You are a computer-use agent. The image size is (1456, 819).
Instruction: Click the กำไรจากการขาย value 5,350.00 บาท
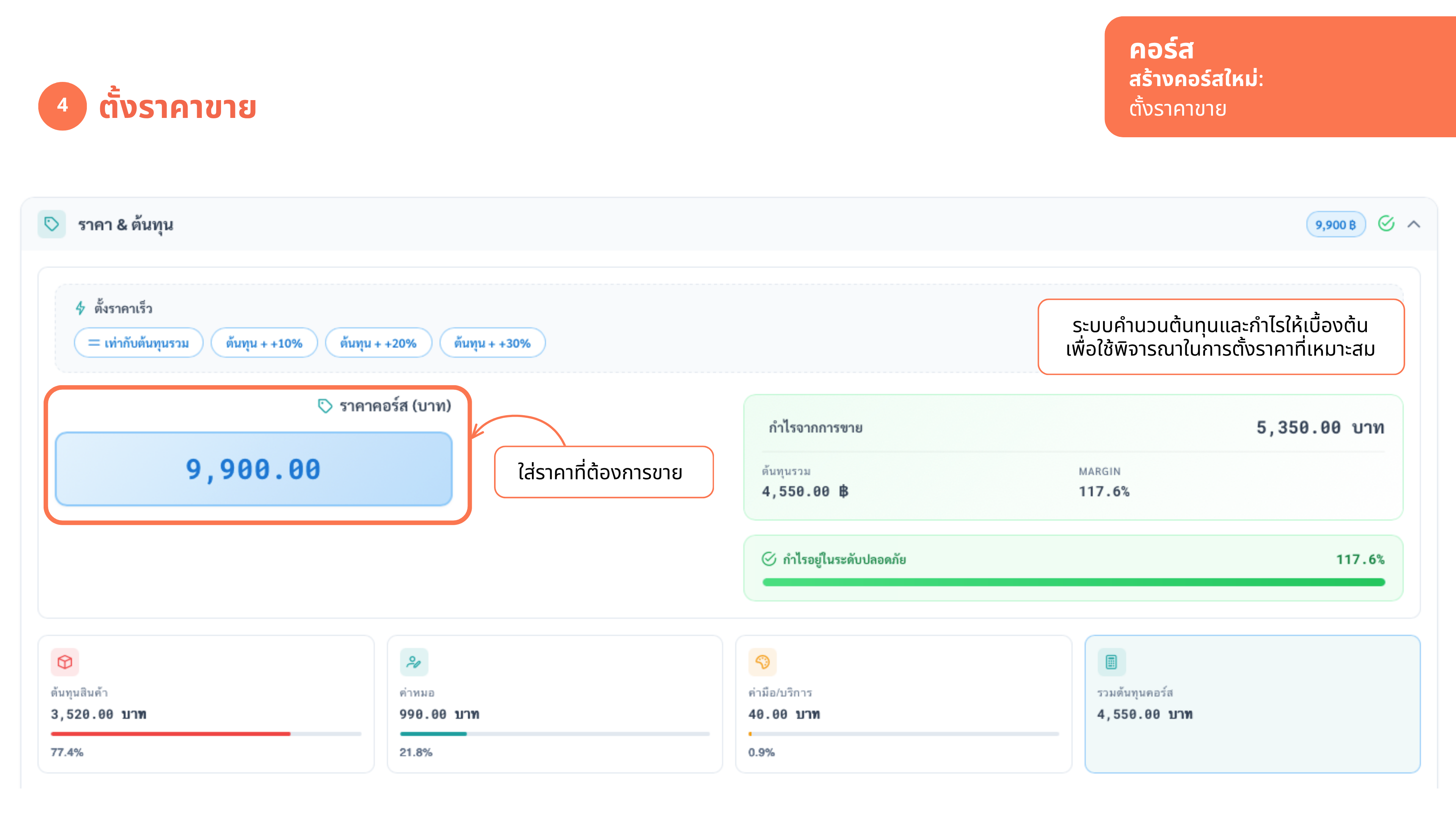(1320, 428)
